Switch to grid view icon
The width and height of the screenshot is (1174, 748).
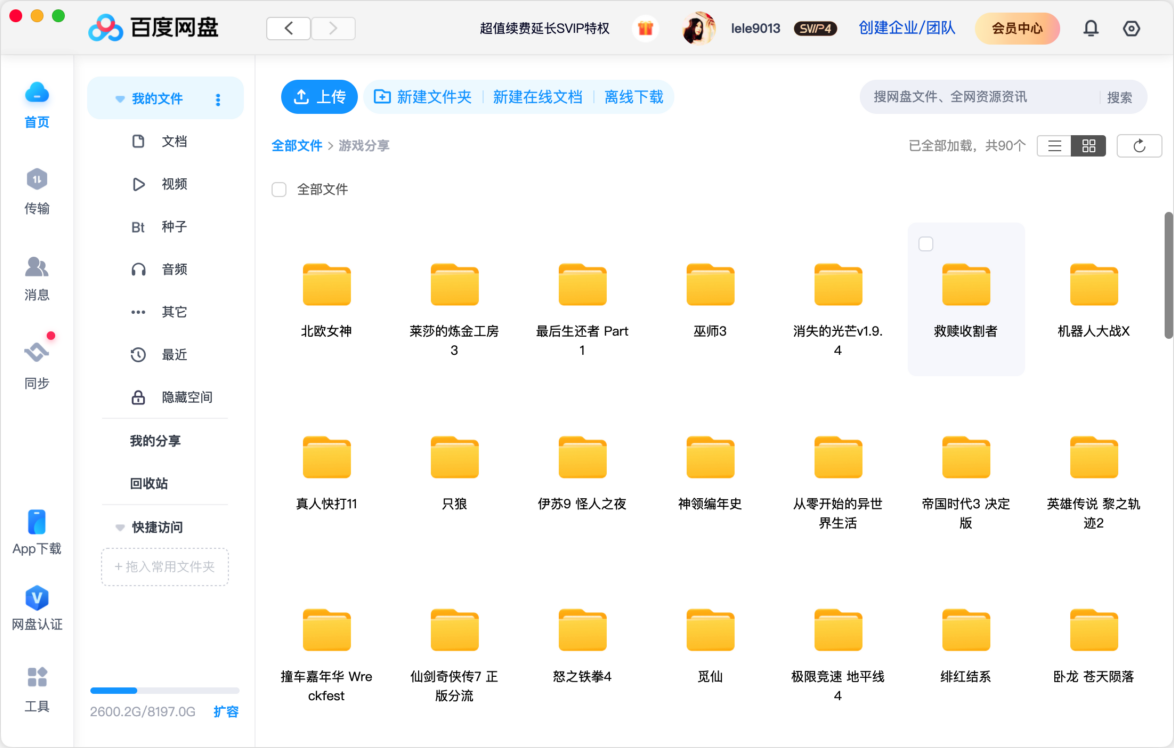point(1089,146)
